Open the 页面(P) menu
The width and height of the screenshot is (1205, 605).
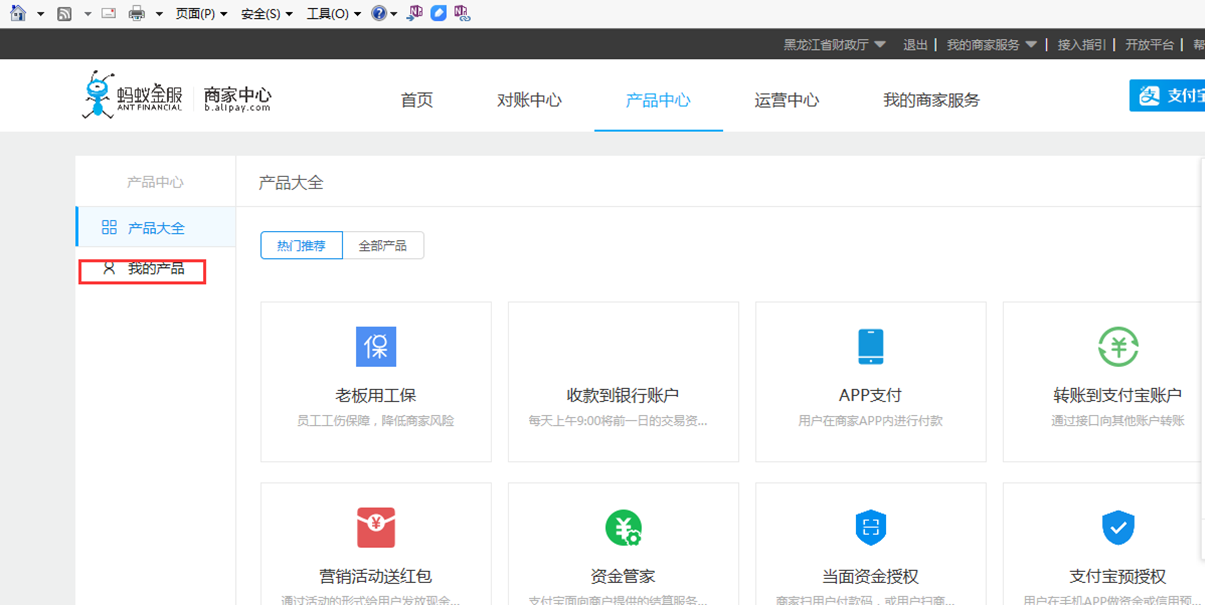click(x=201, y=14)
